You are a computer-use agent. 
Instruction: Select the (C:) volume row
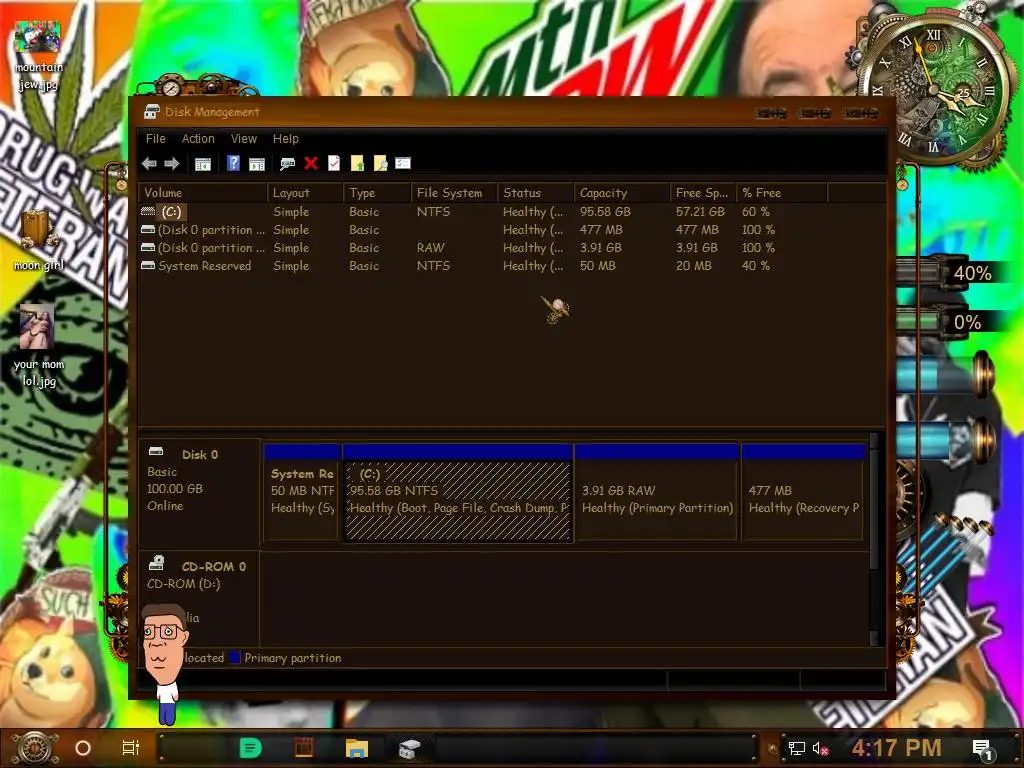(483, 212)
